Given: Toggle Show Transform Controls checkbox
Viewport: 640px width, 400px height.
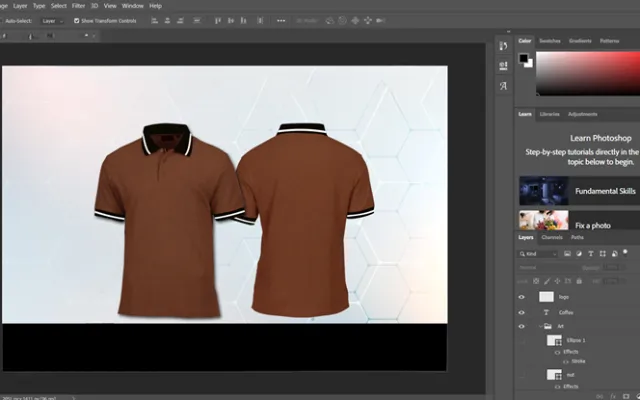Looking at the screenshot, I should coord(77,20).
